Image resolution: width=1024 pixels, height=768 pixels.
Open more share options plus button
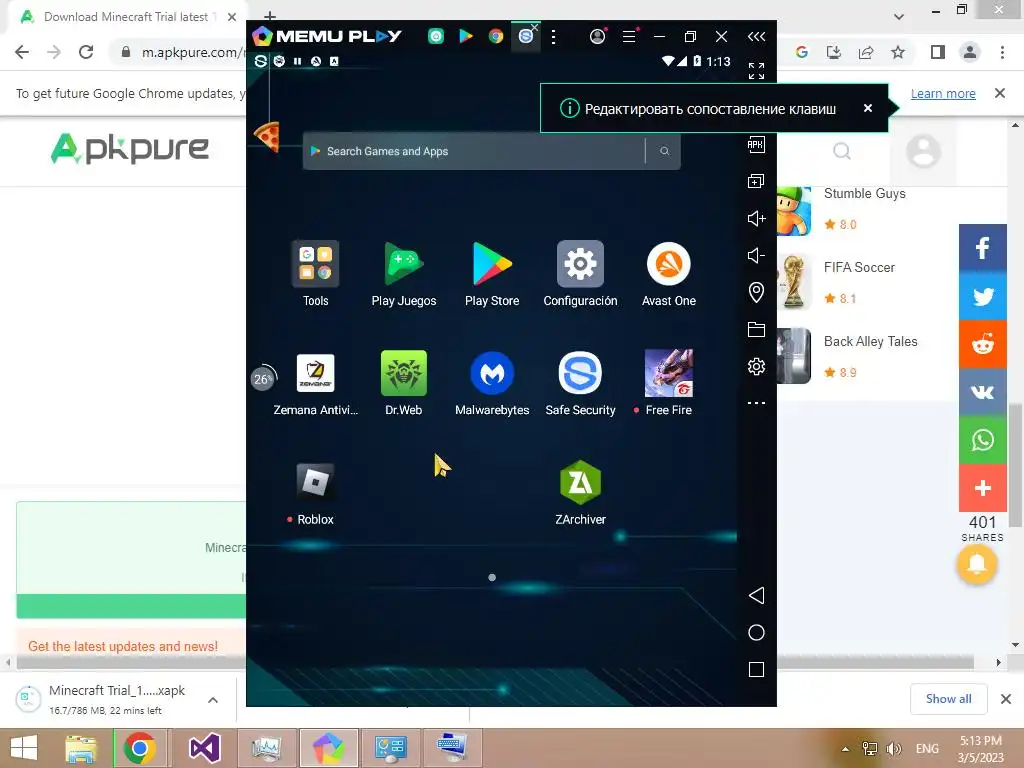(x=982, y=488)
